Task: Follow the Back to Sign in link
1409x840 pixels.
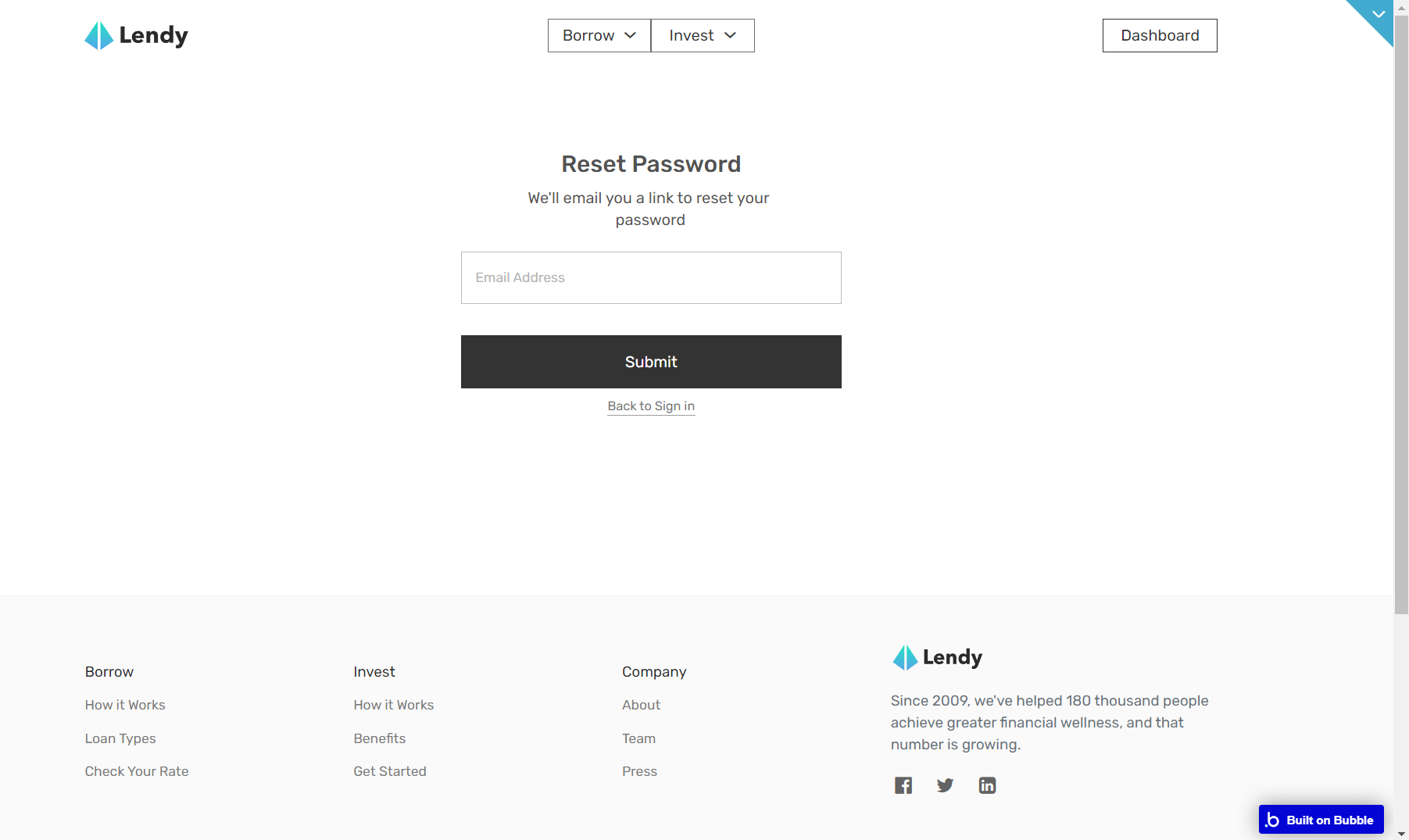Action: click(651, 406)
